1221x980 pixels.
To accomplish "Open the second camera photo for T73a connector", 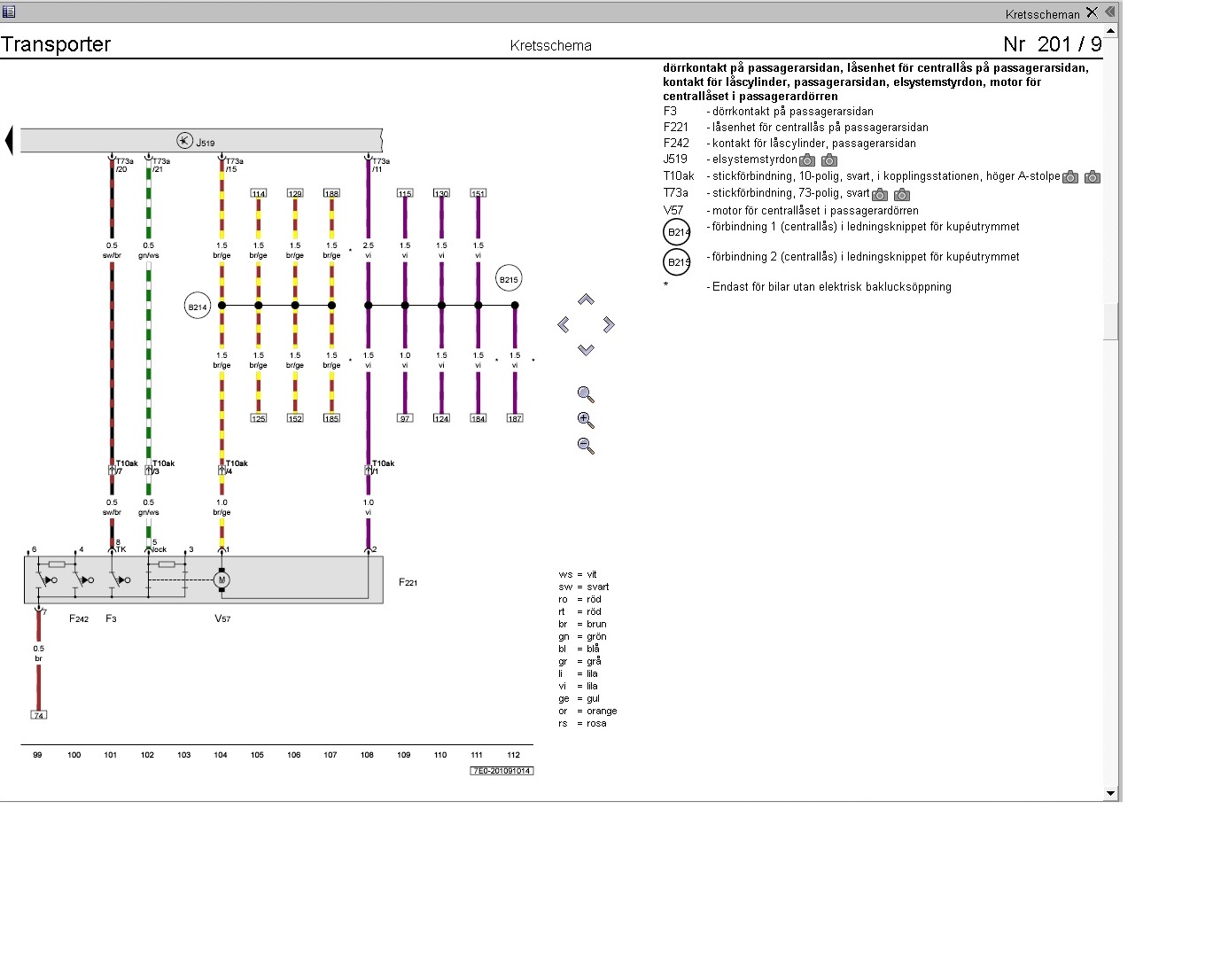I will pos(902,194).
